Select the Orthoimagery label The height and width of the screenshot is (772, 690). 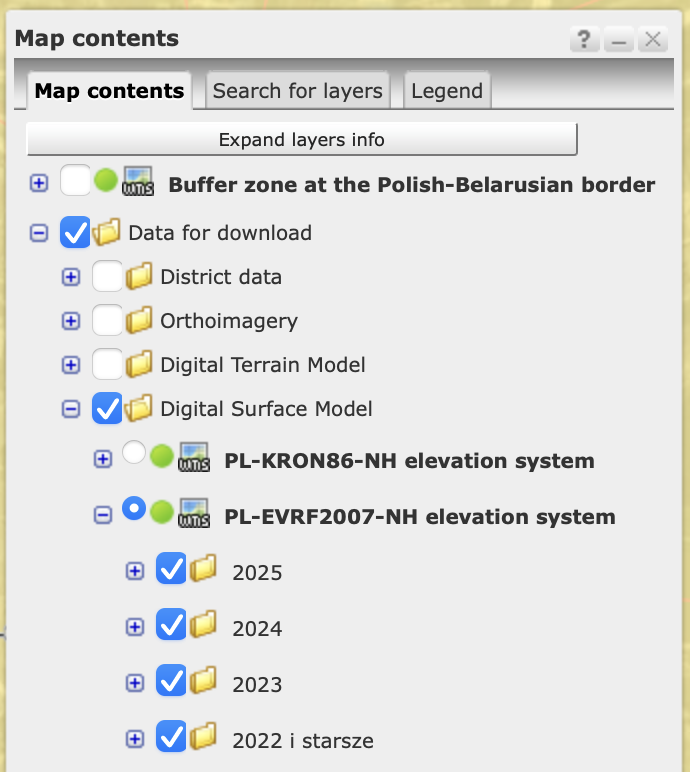pyautogui.click(x=229, y=322)
